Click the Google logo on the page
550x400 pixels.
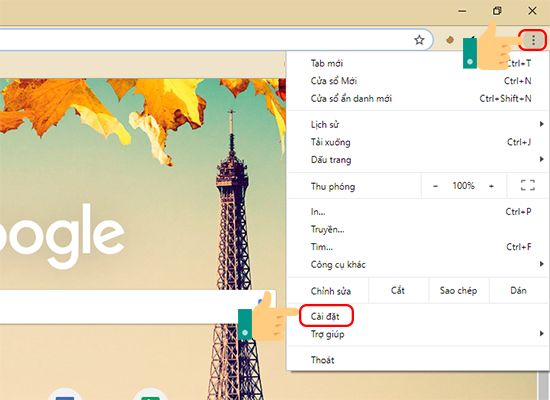tap(61, 236)
